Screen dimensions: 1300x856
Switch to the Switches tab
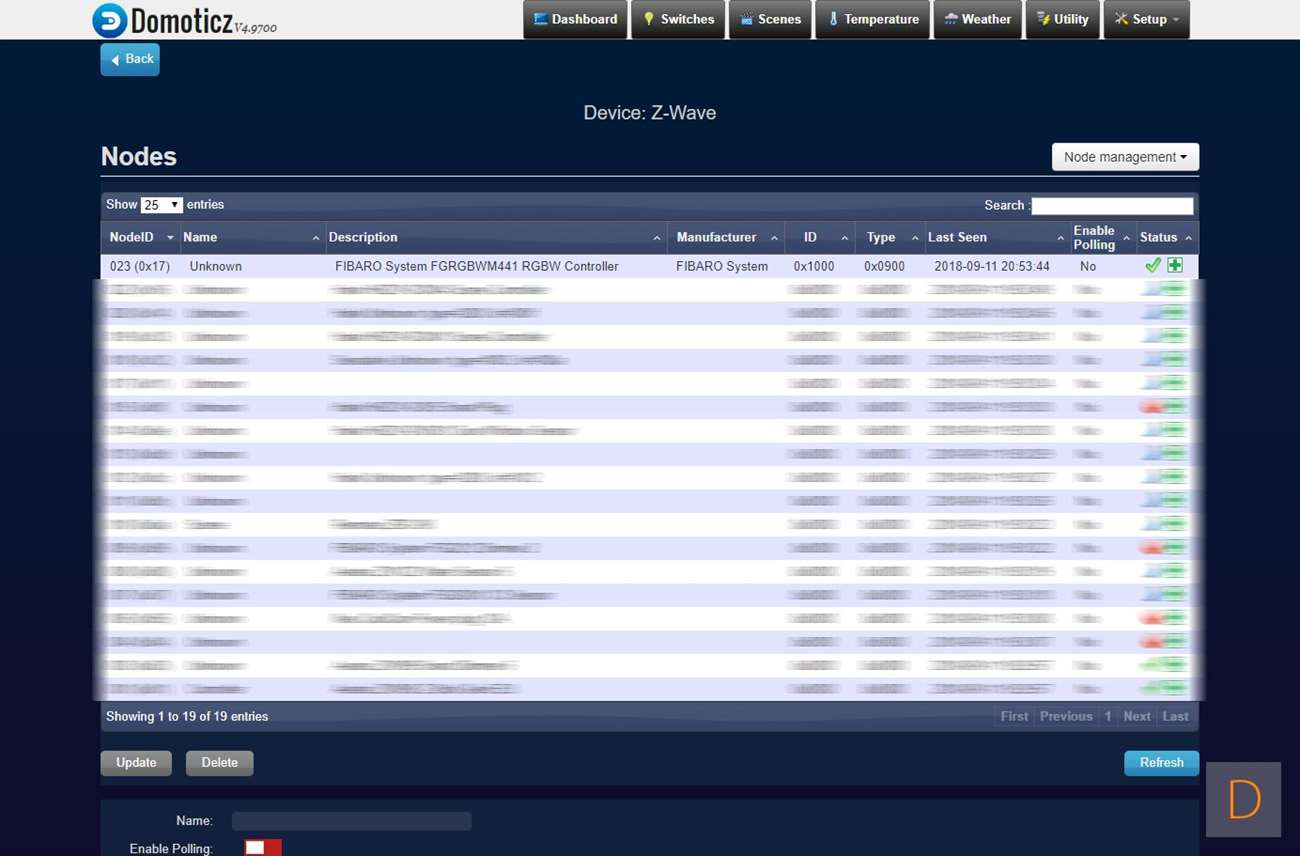point(678,20)
